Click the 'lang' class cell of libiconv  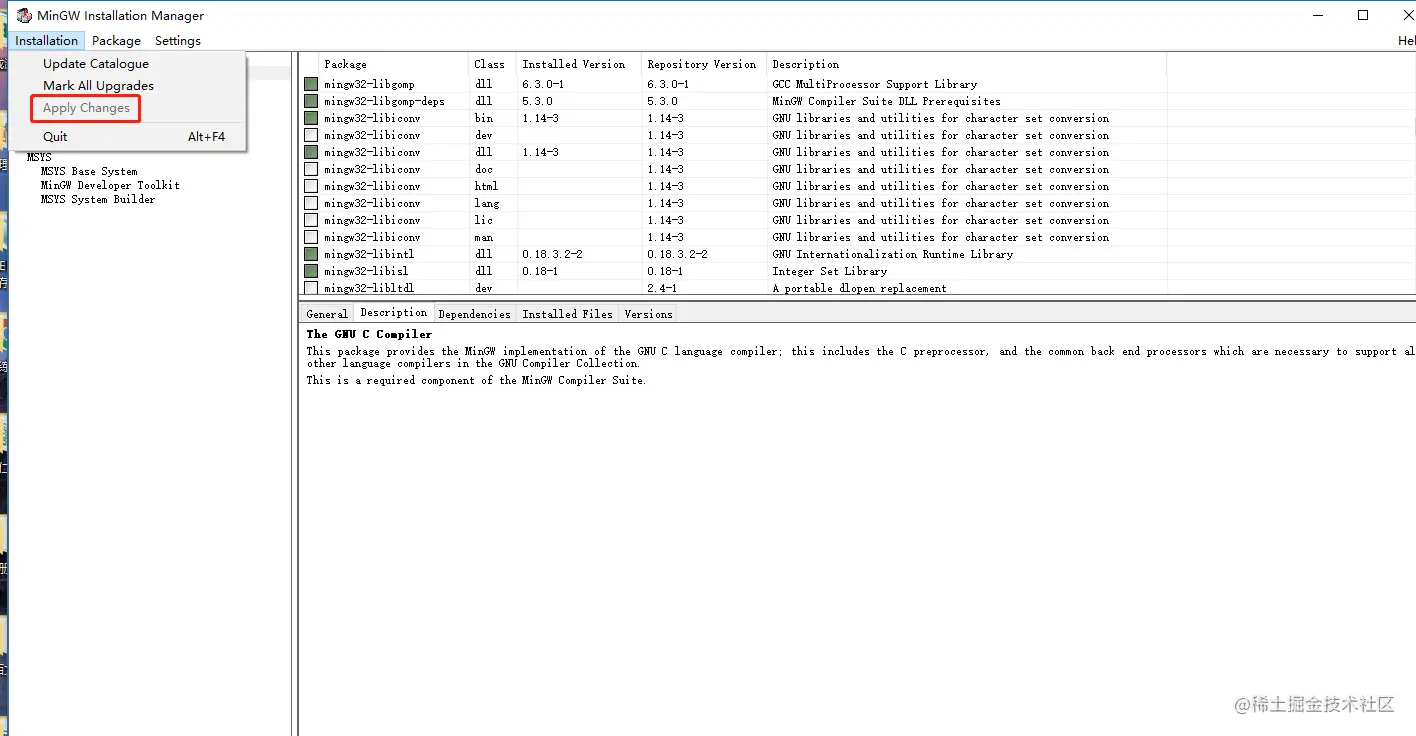click(x=487, y=203)
